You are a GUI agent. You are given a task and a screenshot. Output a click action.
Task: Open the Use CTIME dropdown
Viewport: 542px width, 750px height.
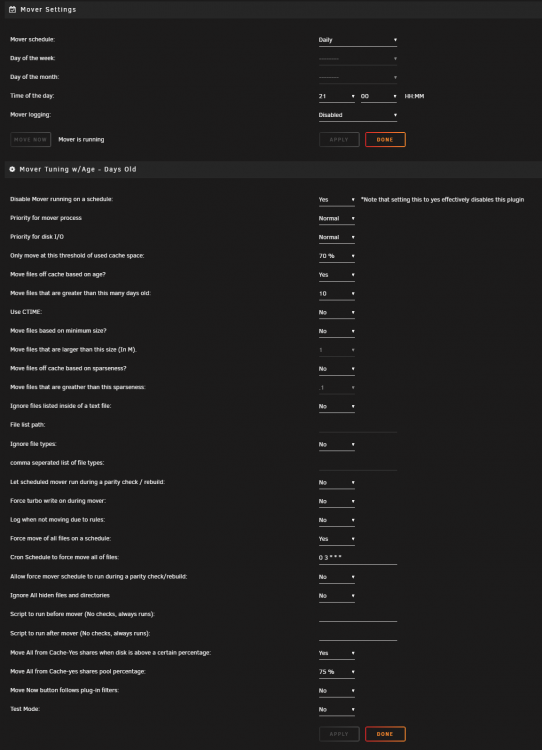pos(337,312)
